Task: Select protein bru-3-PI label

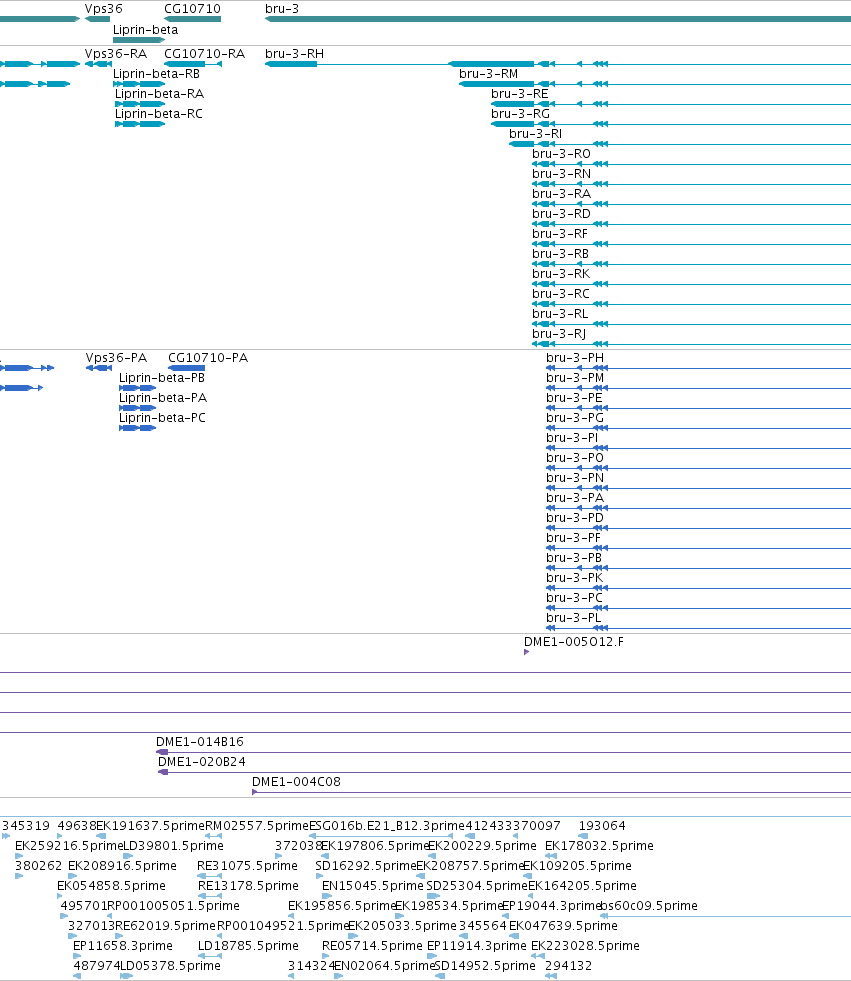Action: pyautogui.click(x=572, y=438)
